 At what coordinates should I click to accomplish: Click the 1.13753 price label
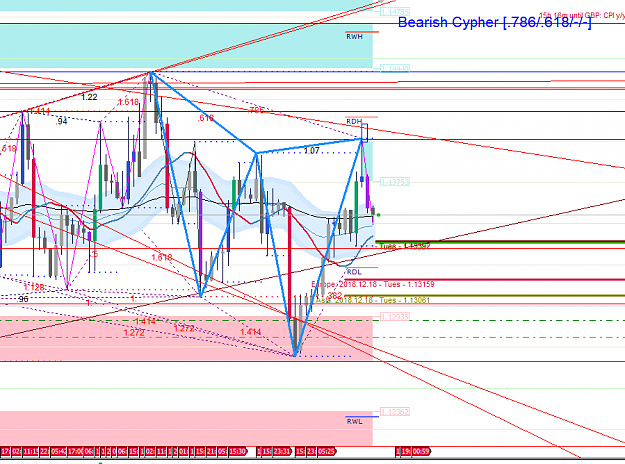pyautogui.click(x=395, y=182)
